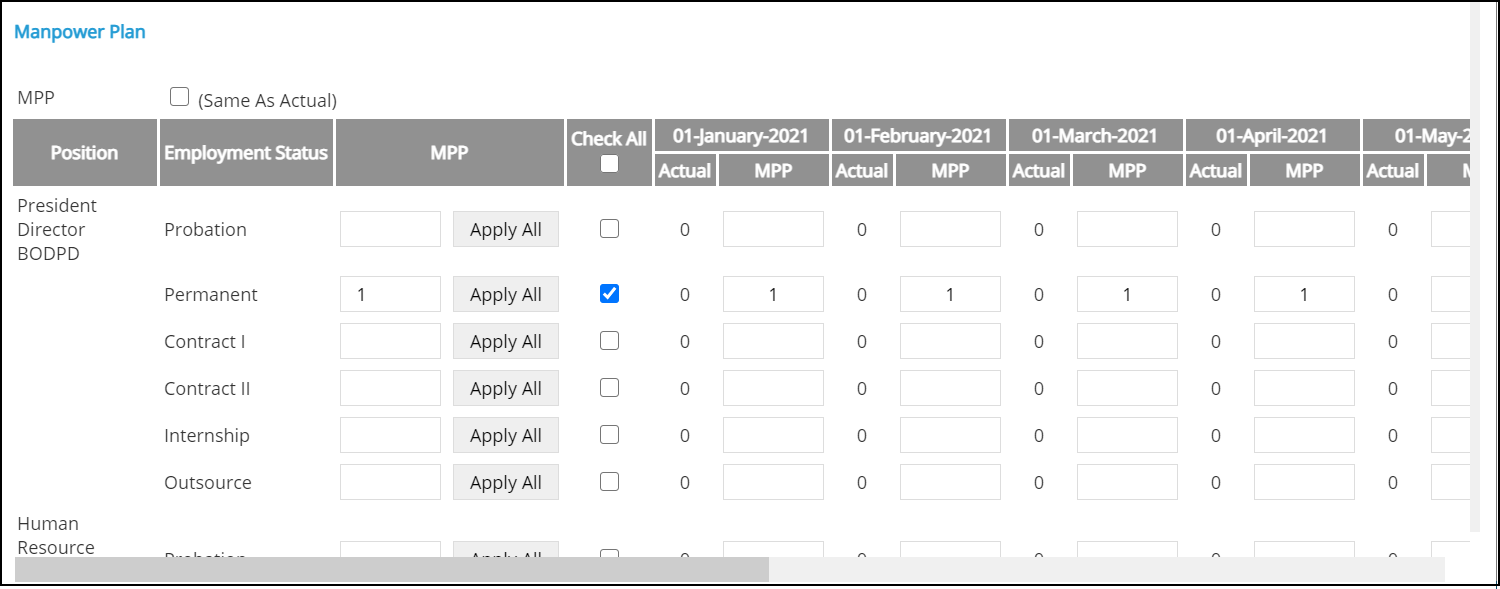Click the horizontal scrollbar thumb
Screen dimensions: 1500x589
[x=392, y=569]
